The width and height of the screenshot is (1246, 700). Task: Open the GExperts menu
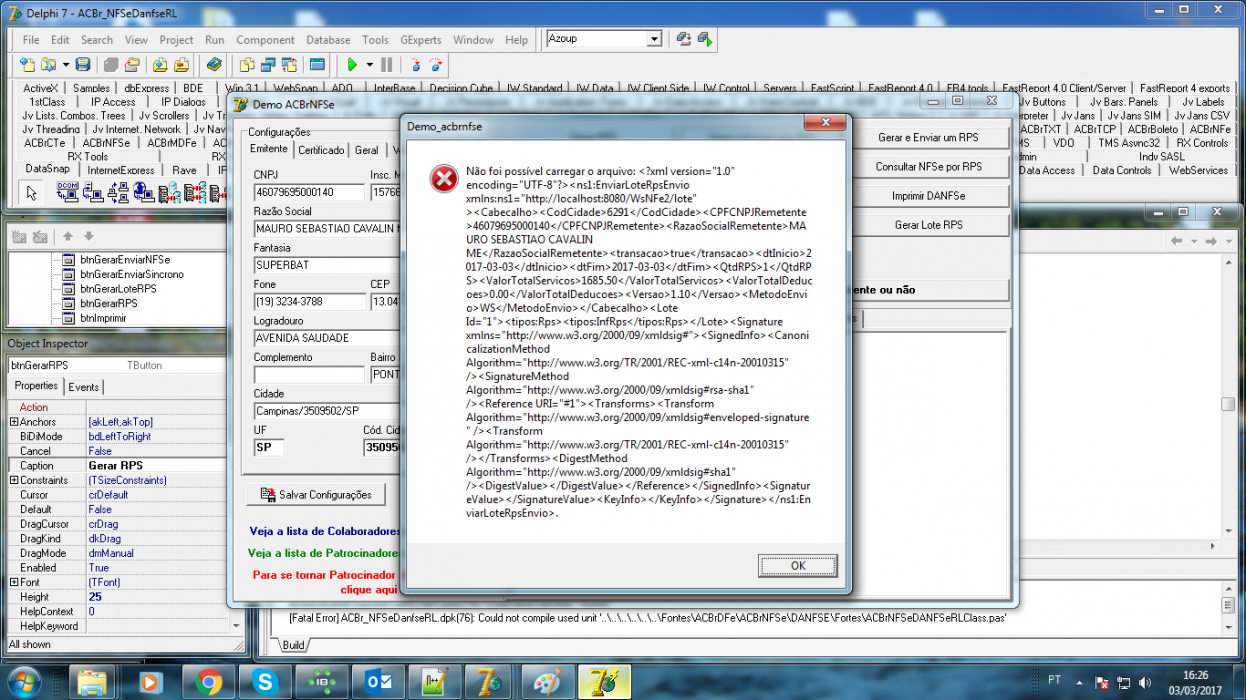420,40
